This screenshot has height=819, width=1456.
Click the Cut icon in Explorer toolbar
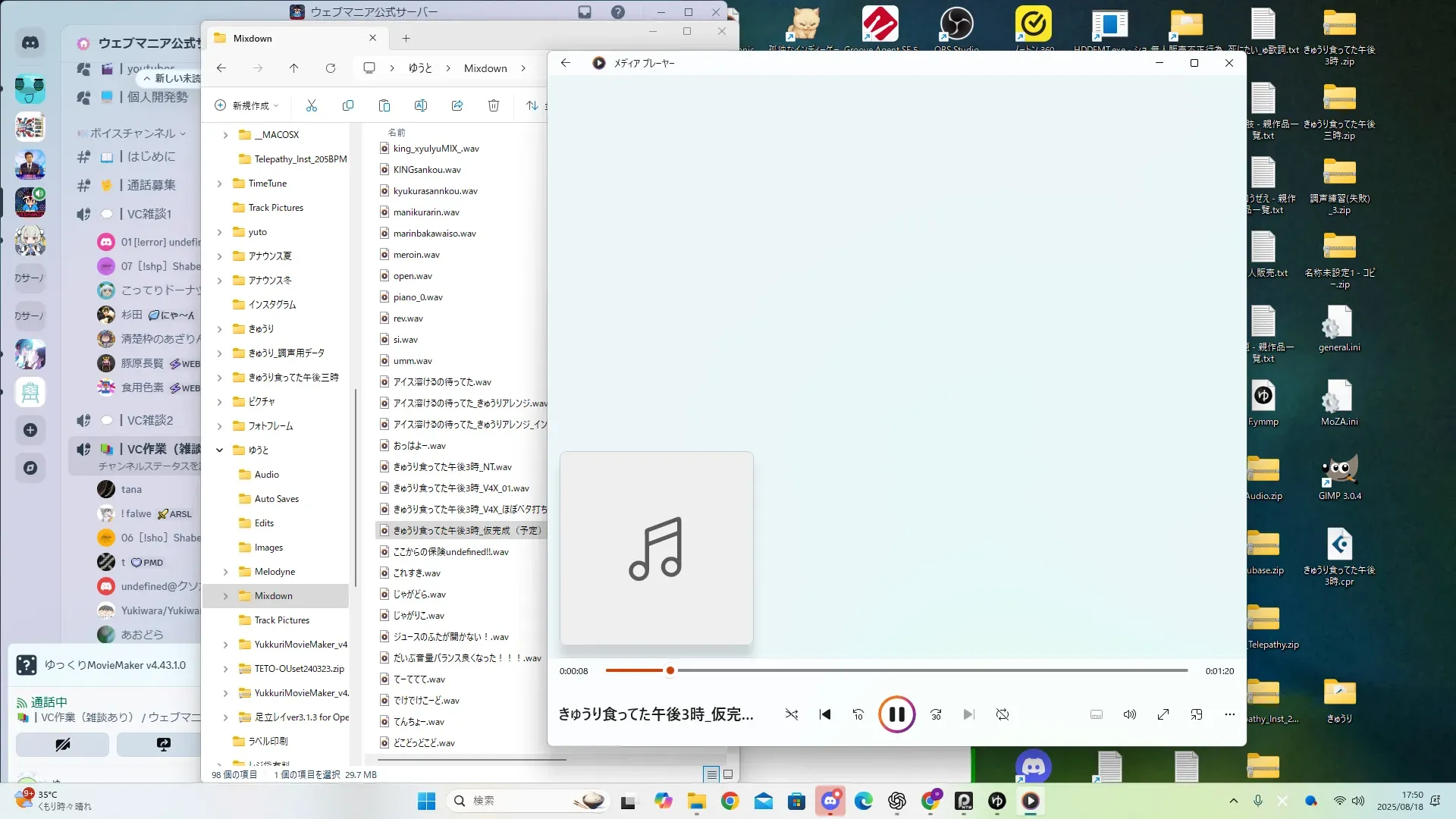click(312, 105)
